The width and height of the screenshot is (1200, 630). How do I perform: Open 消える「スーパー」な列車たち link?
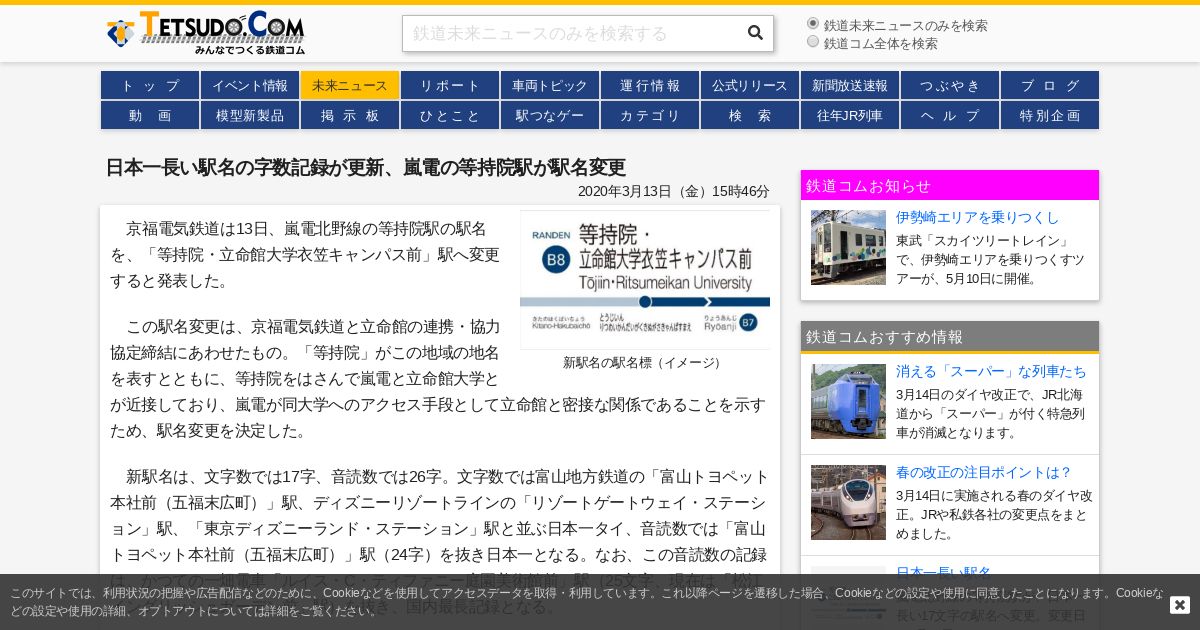[991, 371]
